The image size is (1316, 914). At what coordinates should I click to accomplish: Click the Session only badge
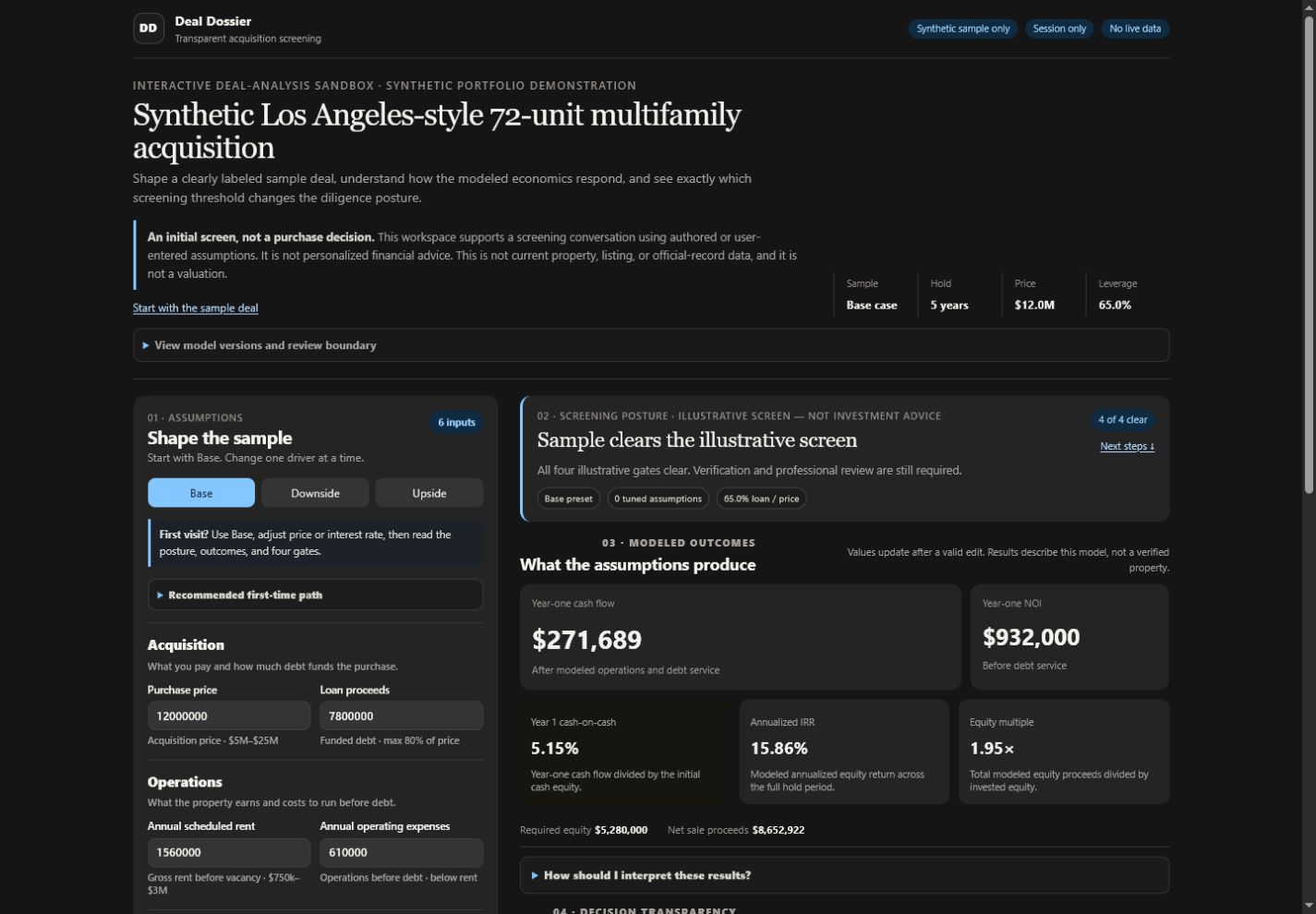(1059, 29)
